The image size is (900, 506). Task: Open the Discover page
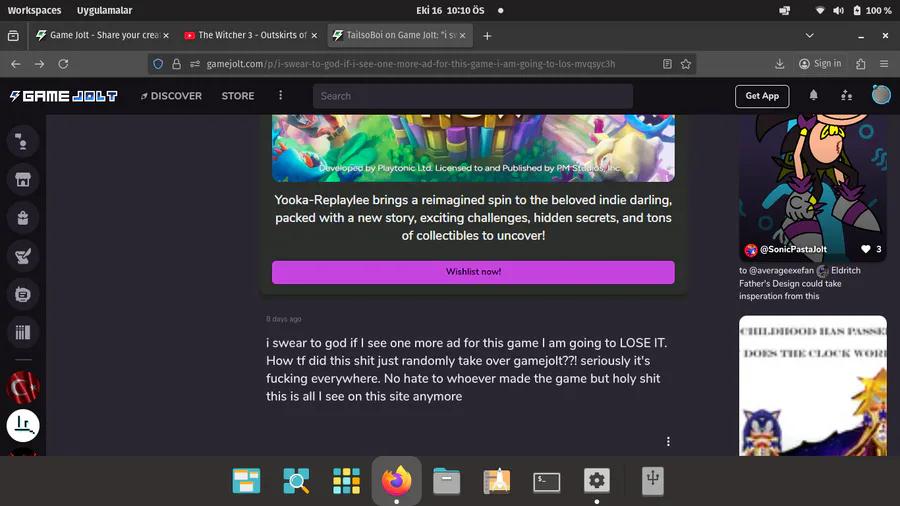click(x=171, y=96)
